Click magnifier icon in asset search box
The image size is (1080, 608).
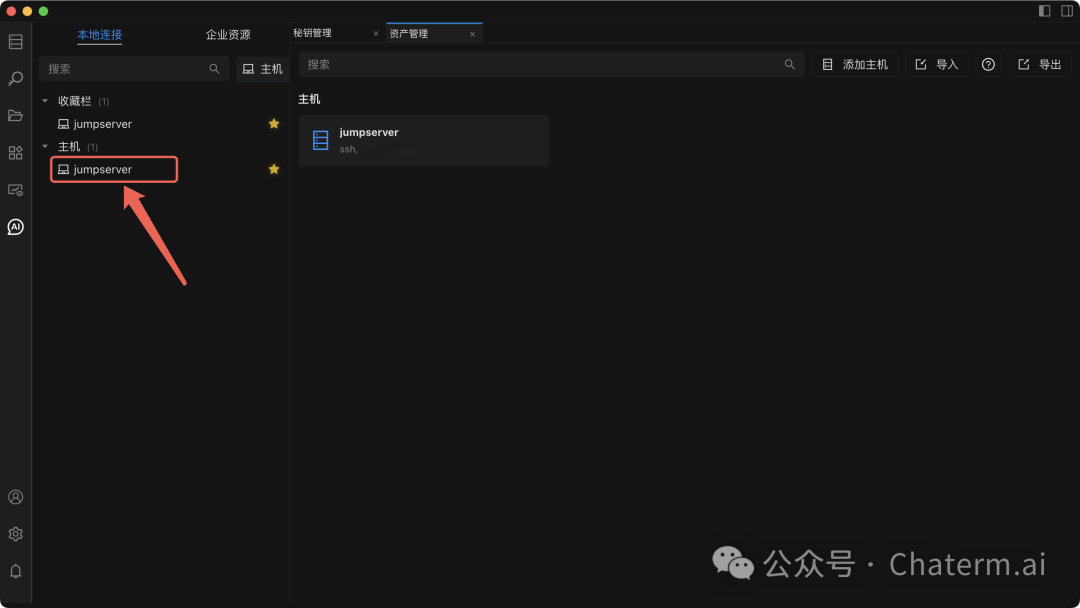click(x=789, y=64)
